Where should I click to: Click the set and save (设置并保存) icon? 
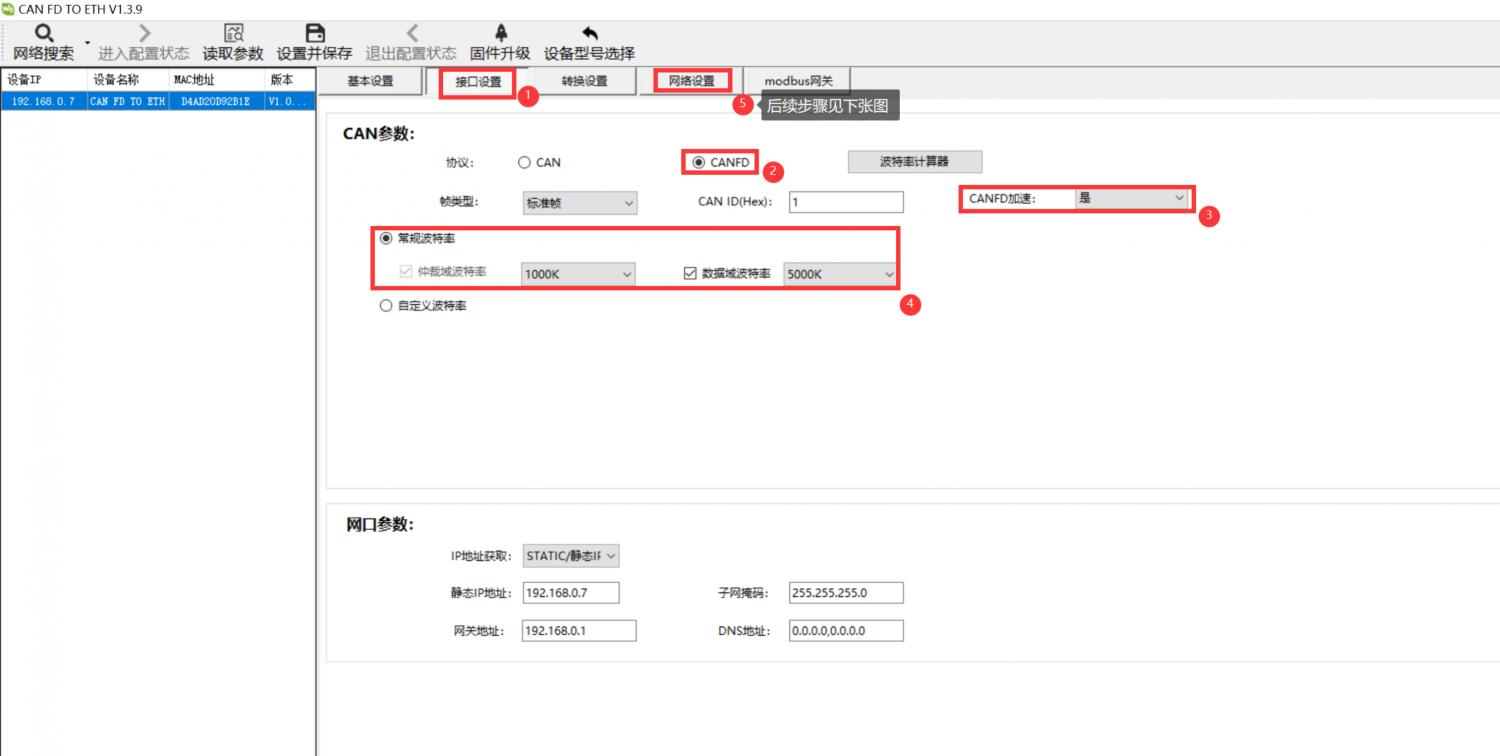[314, 34]
